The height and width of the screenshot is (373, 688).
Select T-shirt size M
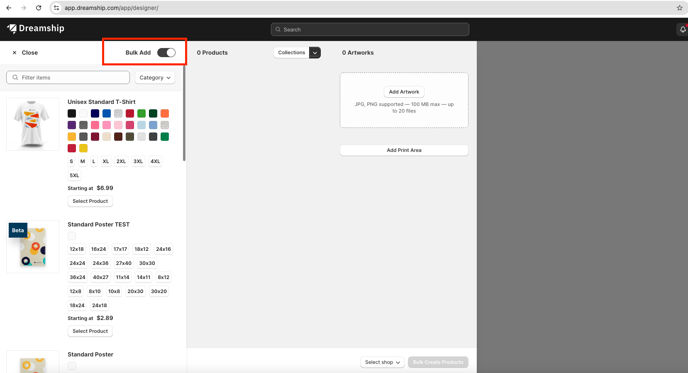[x=82, y=161]
